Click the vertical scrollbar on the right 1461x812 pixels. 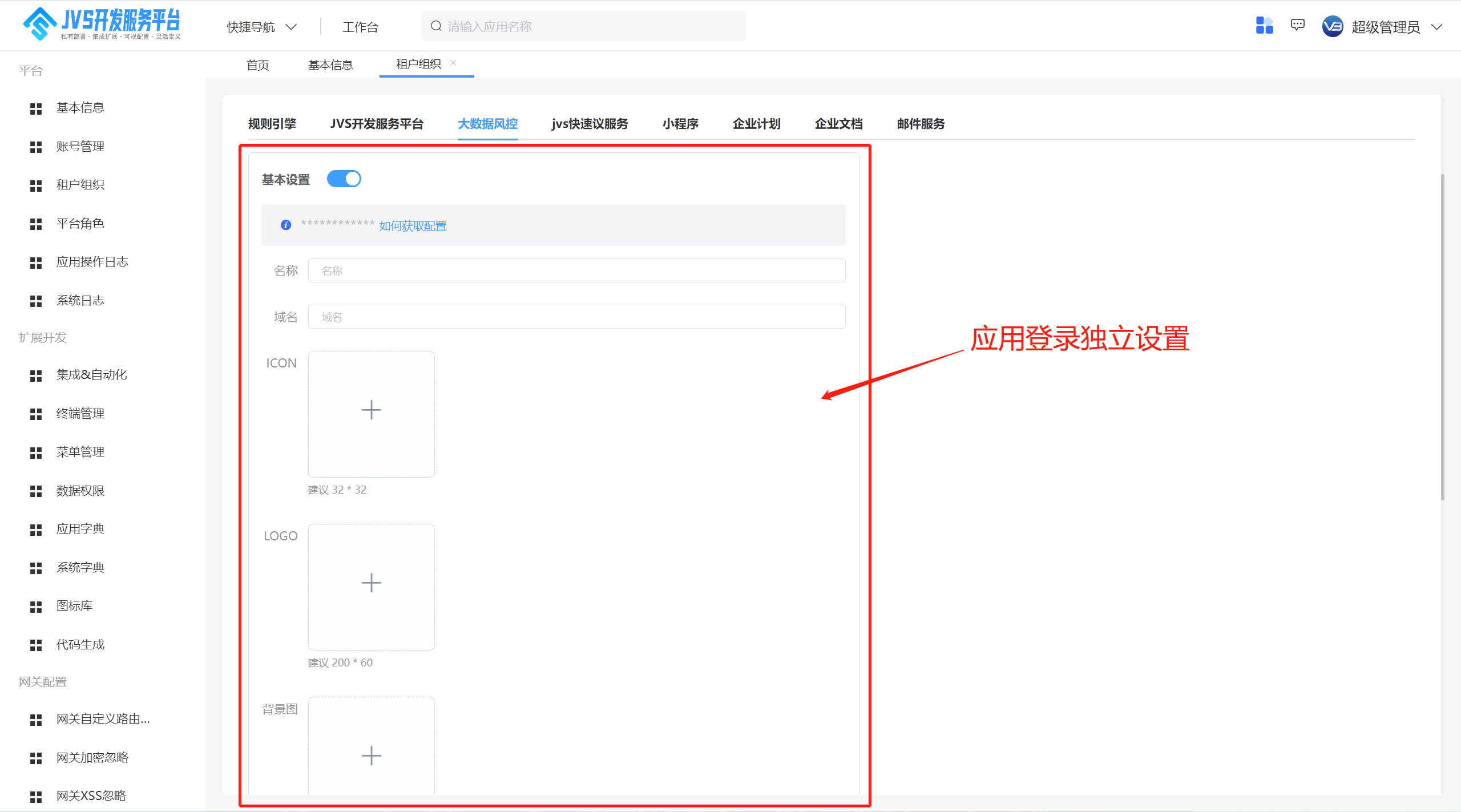1443,337
